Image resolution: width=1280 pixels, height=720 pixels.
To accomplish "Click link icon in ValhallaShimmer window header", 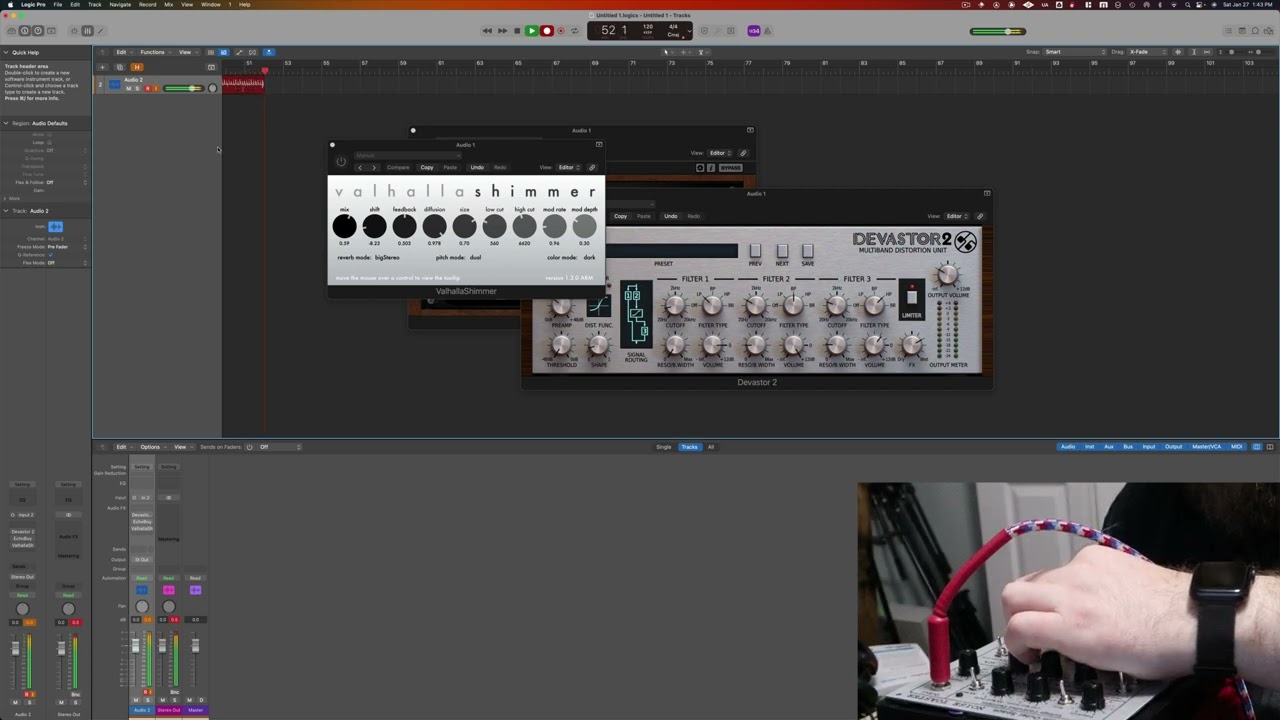I will (x=592, y=168).
